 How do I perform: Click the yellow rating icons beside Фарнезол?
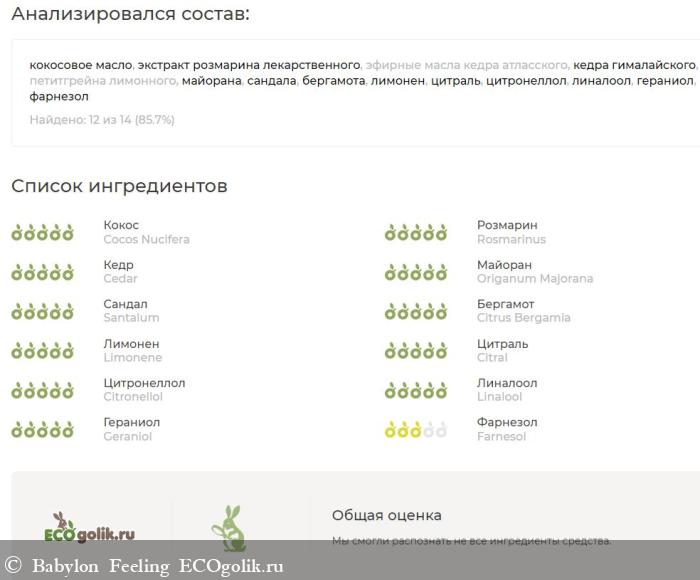pyautogui.click(x=416, y=430)
